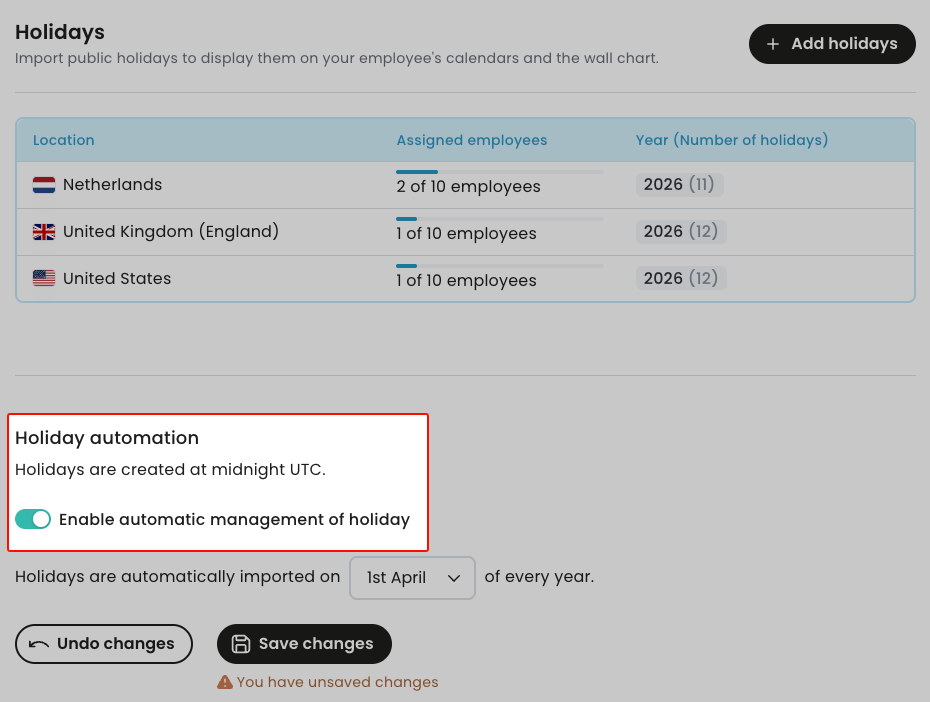Viewport: 930px width, 702px height.
Task: Click the undo arrow icon
Action: [37, 644]
